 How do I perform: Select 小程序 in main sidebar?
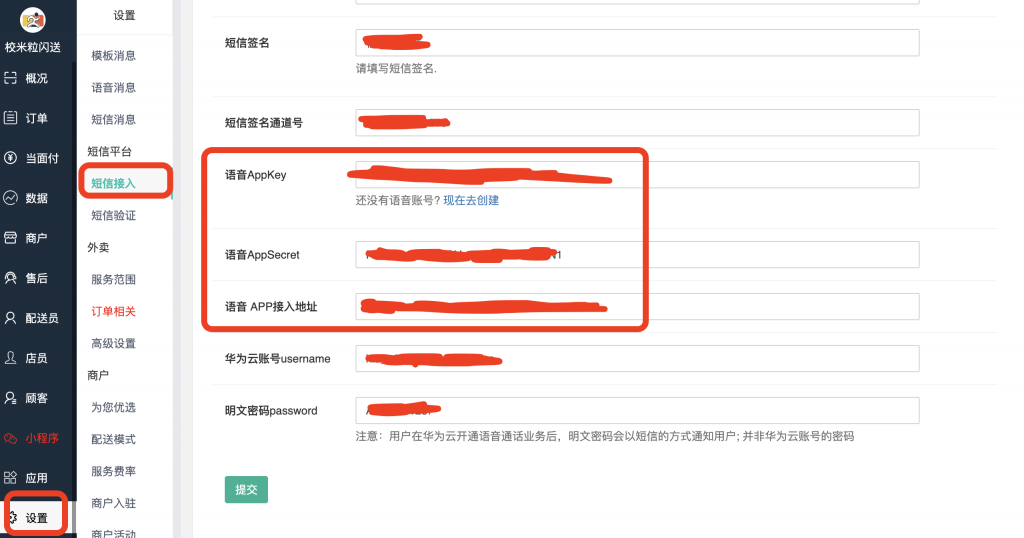[42, 438]
